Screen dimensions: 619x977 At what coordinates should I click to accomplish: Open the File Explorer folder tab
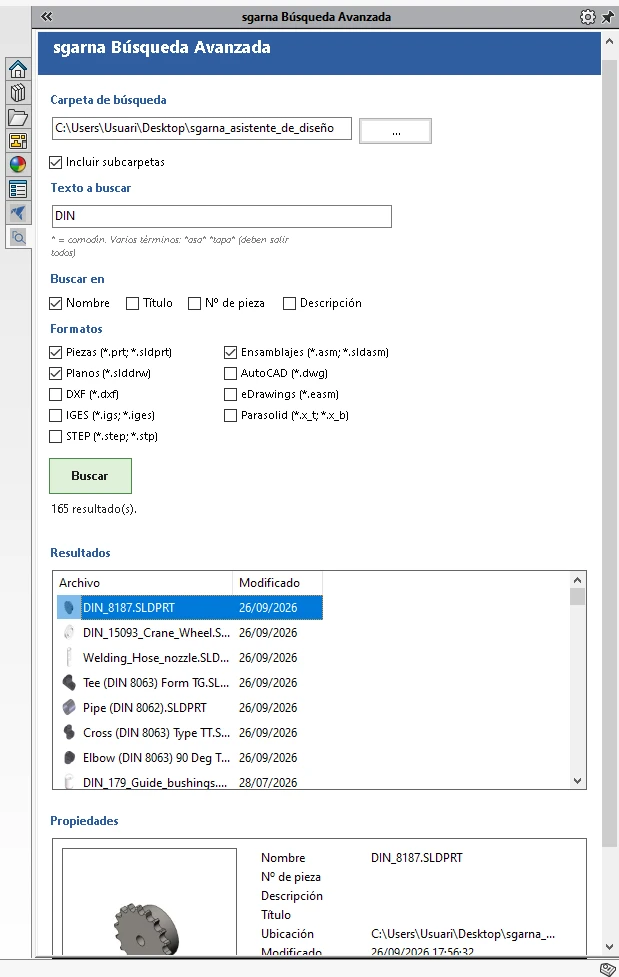(18, 117)
